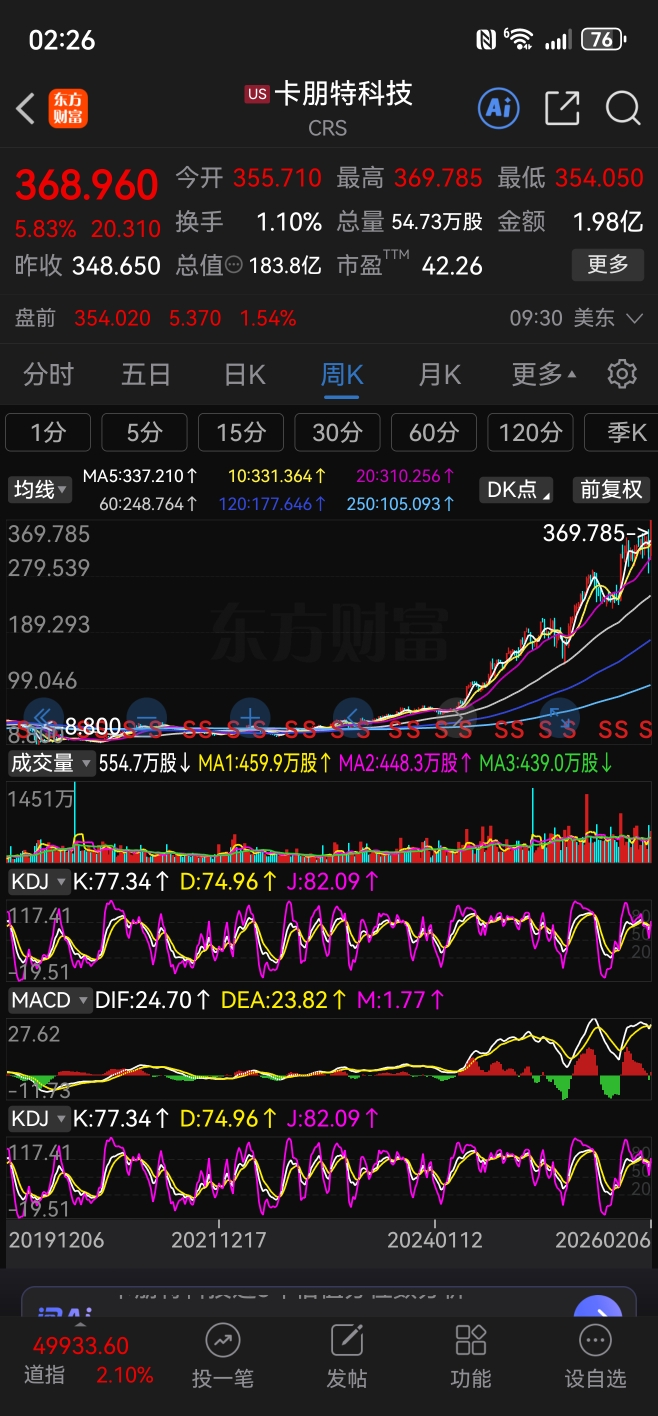
Task: Tap the 卡朋特科技 stock title
Action: pyautogui.click(x=343, y=94)
